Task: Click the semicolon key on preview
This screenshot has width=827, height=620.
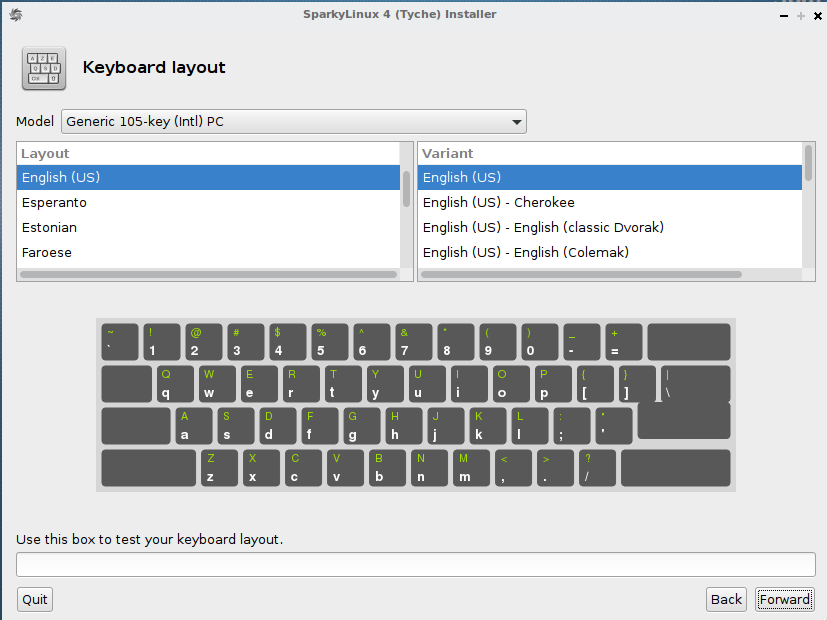Action: click(x=572, y=426)
